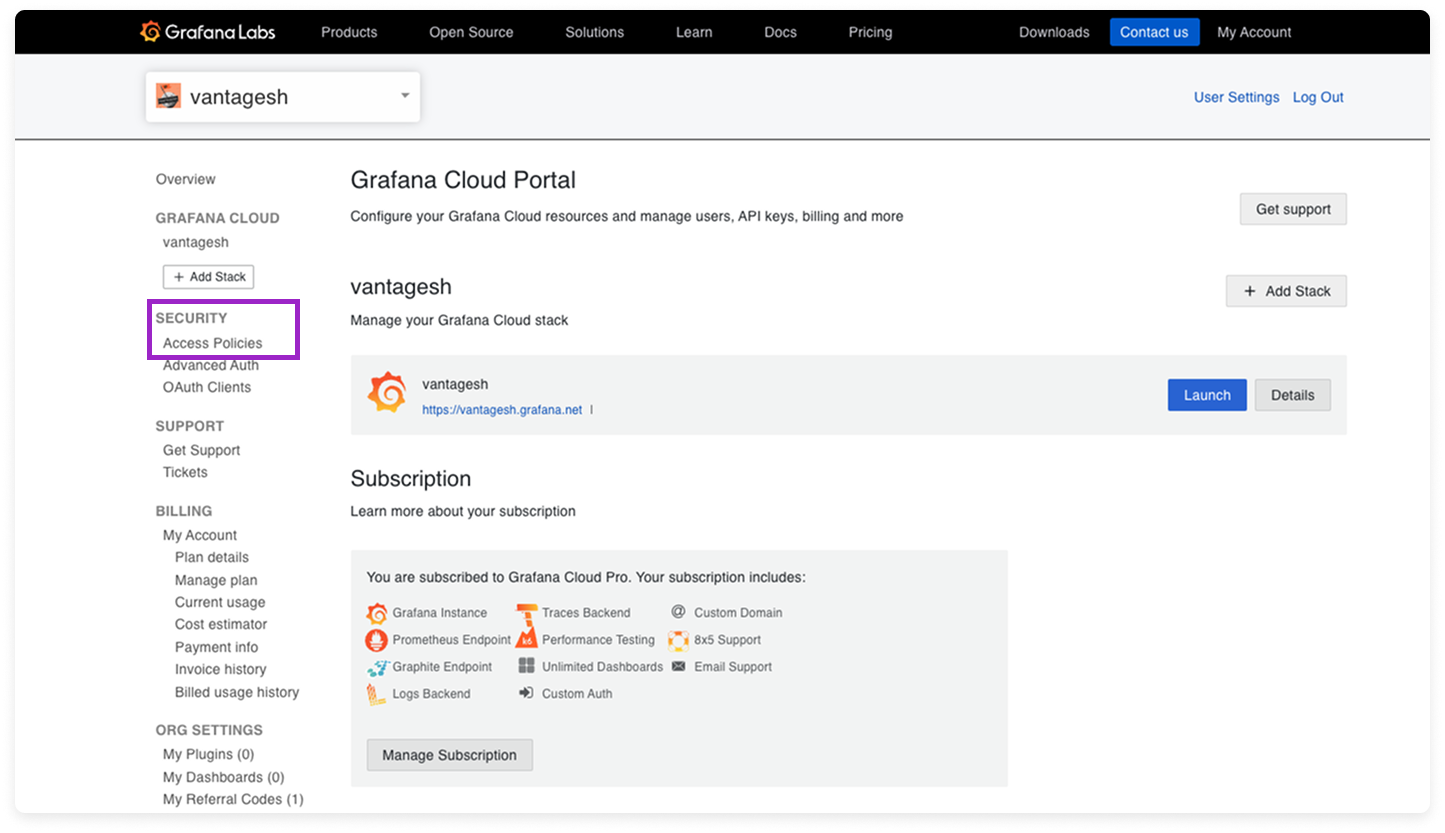This screenshot has height=833, width=1445.
Task: Click the Custom Auth sign-in icon
Action: tap(526, 693)
